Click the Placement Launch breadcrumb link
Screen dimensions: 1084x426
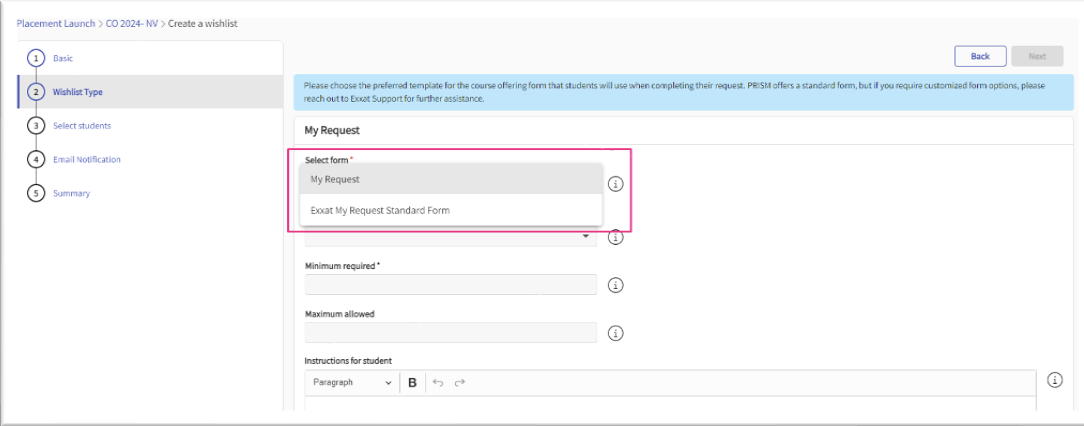pyautogui.click(x=56, y=23)
